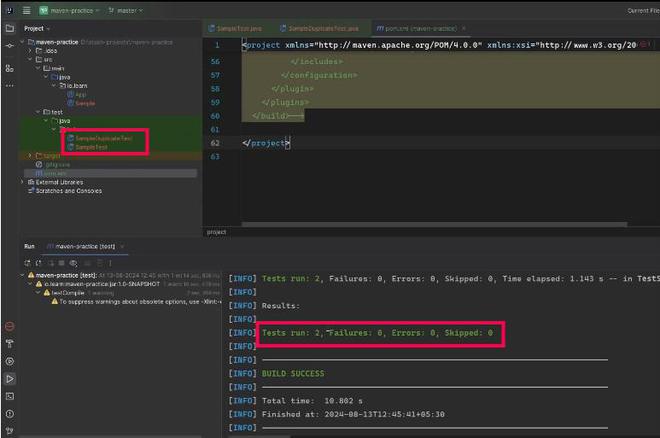
Task: Click the master branch icon
Action: tap(111, 11)
